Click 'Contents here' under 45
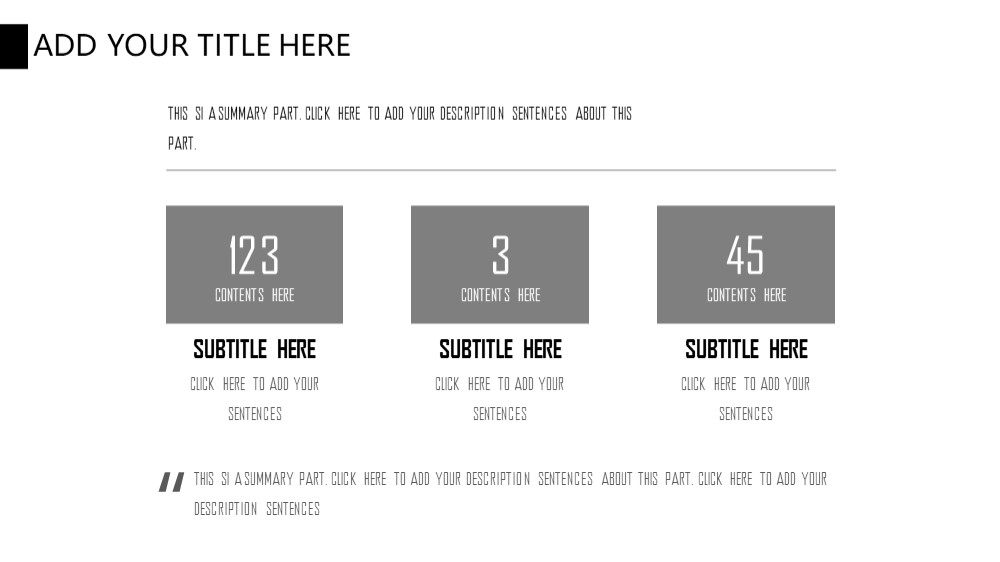The image size is (1000, 562). (746, 295)
